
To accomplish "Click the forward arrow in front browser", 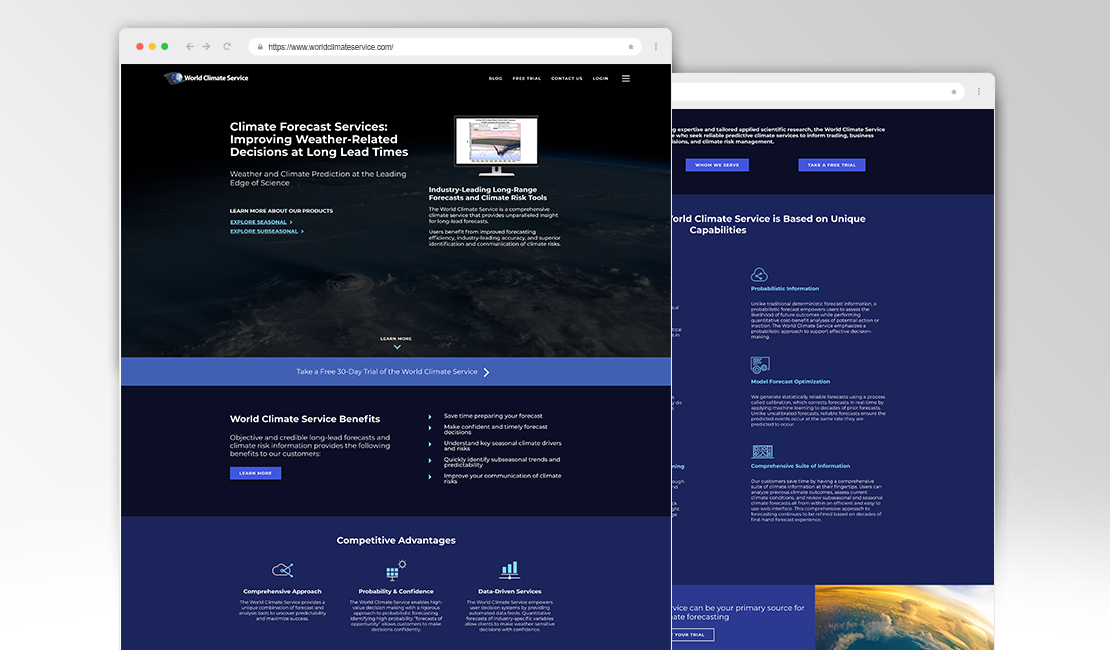I will 207,47.
